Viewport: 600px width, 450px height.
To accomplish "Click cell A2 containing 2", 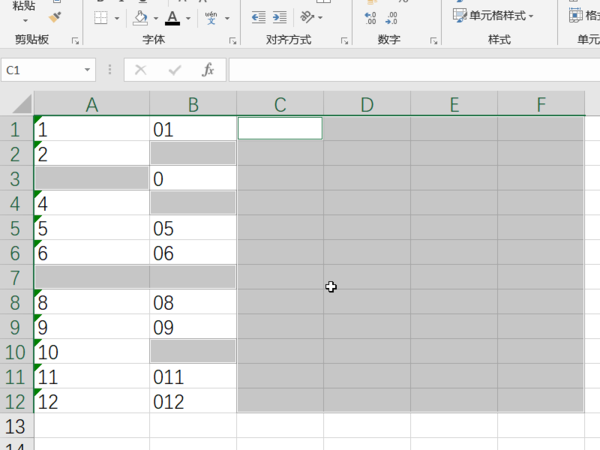I will coord(92,153).
